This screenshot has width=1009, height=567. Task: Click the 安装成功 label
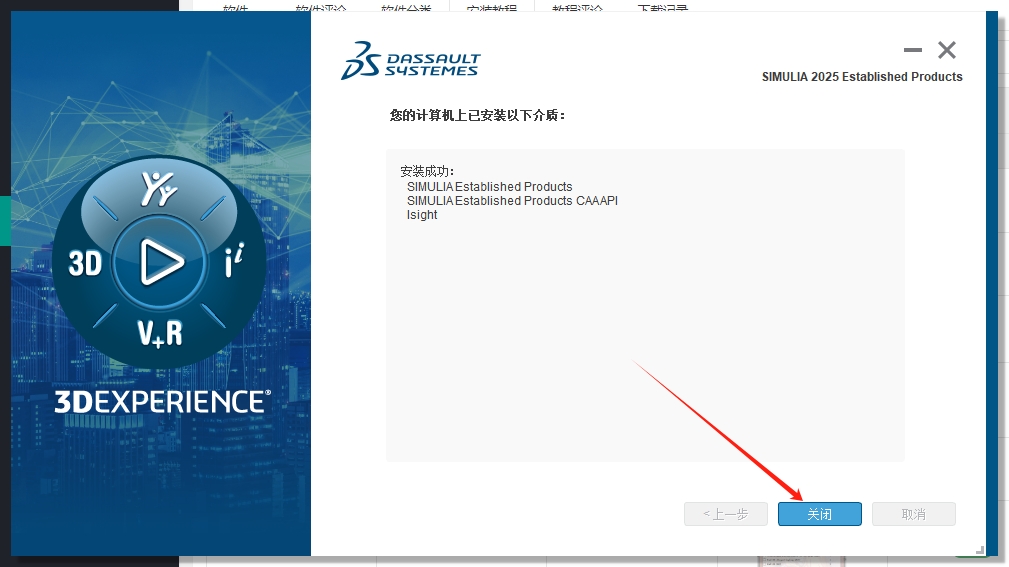427,171
